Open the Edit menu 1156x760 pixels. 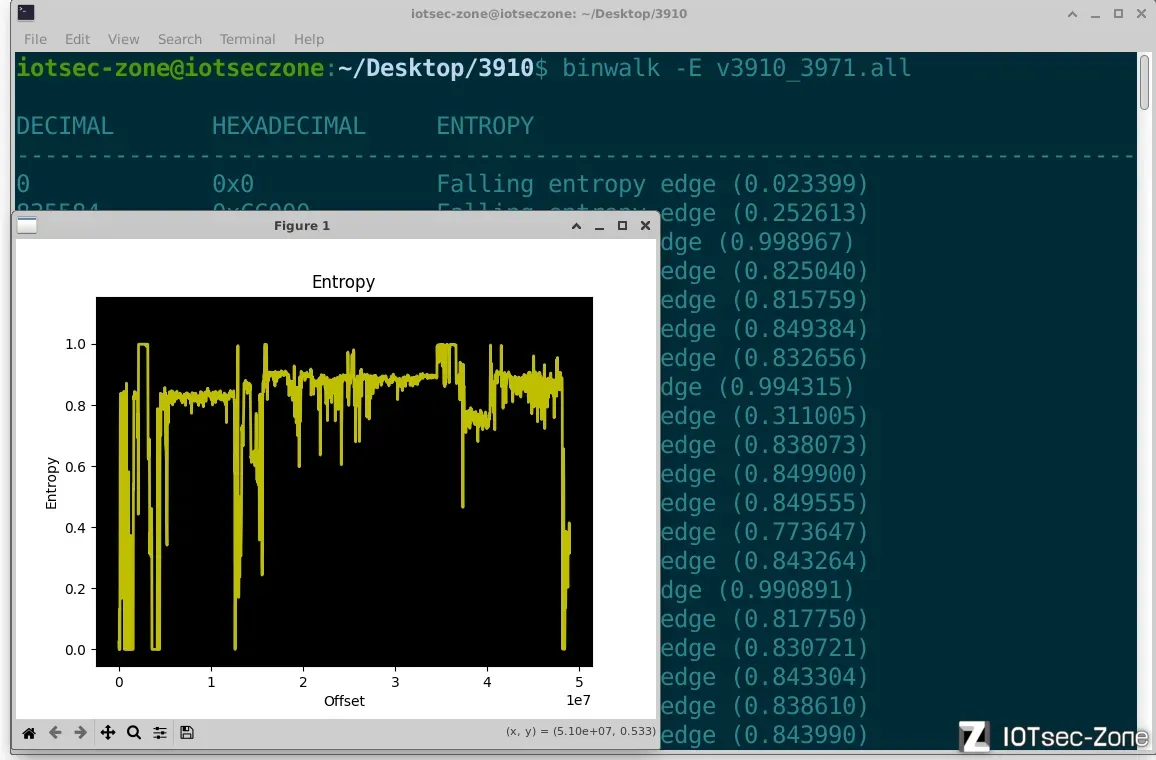coord(77,39)
